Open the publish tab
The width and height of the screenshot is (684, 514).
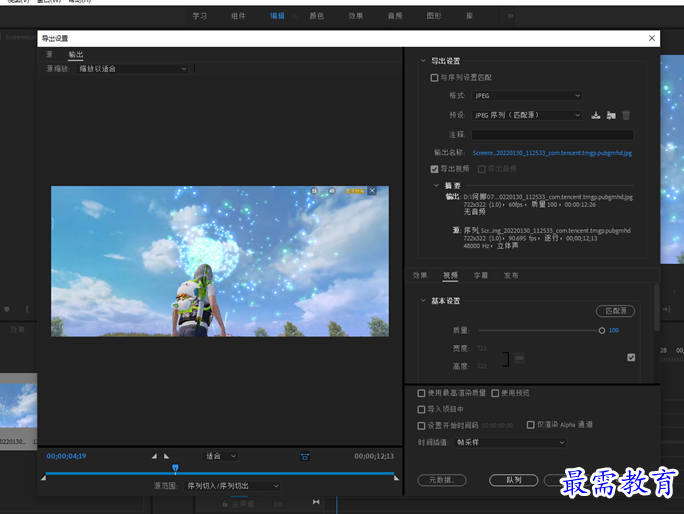(511, 275)
